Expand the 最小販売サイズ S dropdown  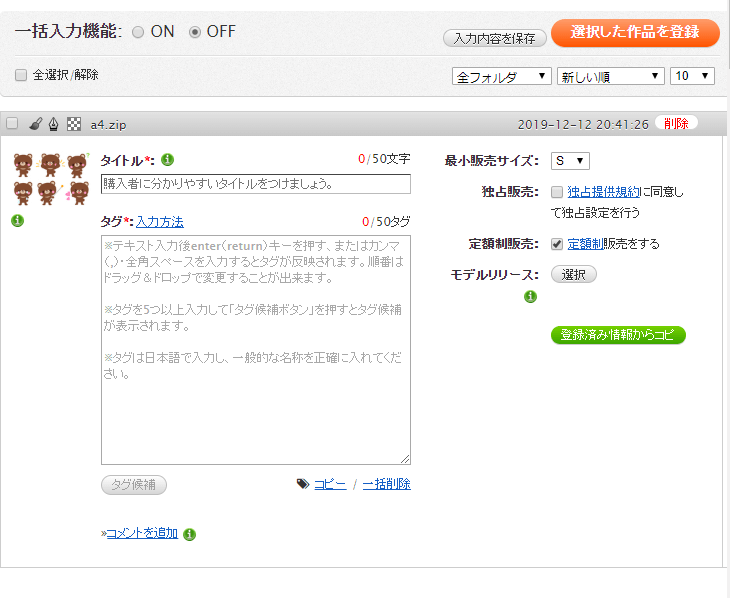(570, 161)
